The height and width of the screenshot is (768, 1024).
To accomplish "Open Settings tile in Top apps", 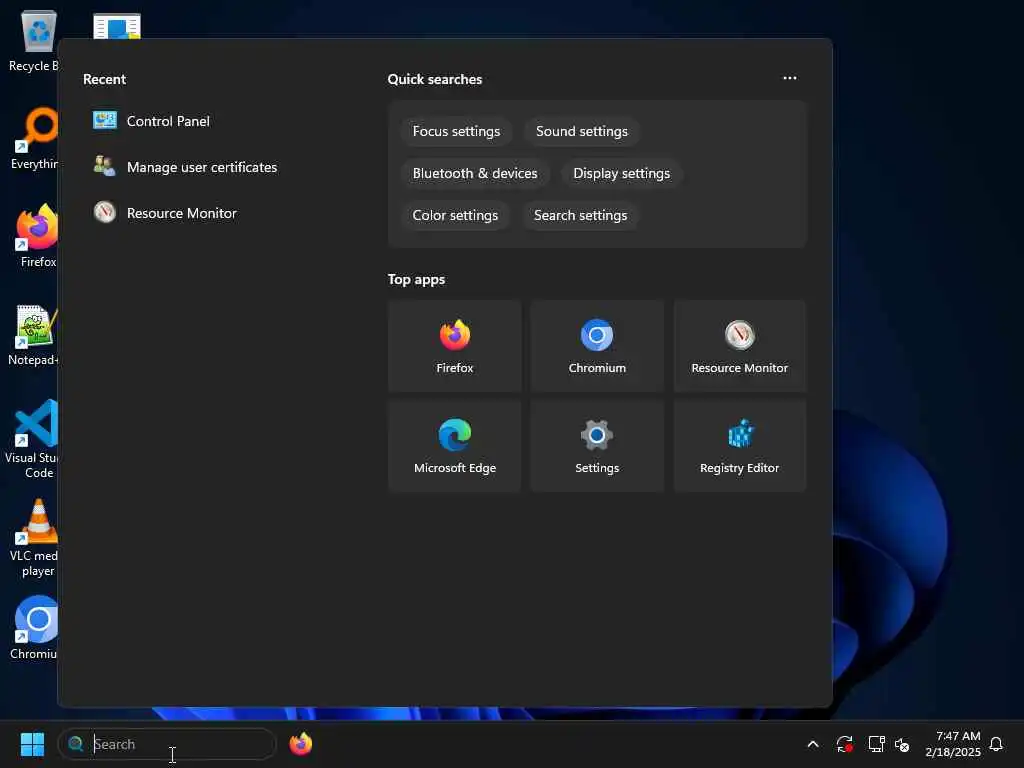I will click(x=597, y=446).
